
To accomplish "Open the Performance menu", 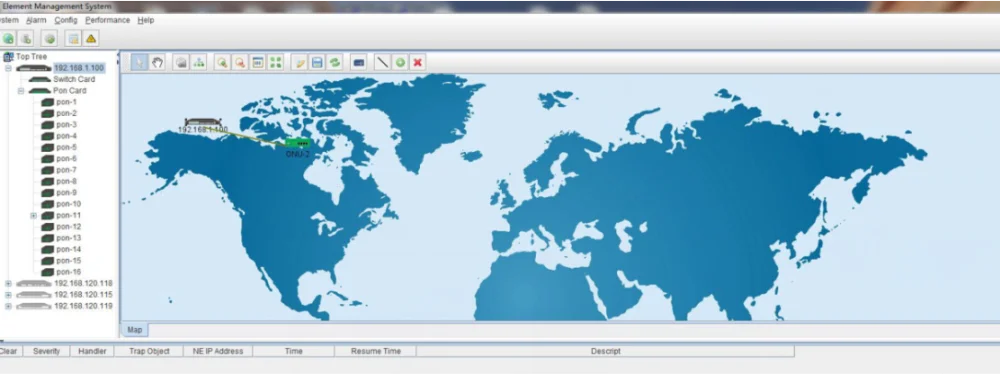I will click(108, 20).
